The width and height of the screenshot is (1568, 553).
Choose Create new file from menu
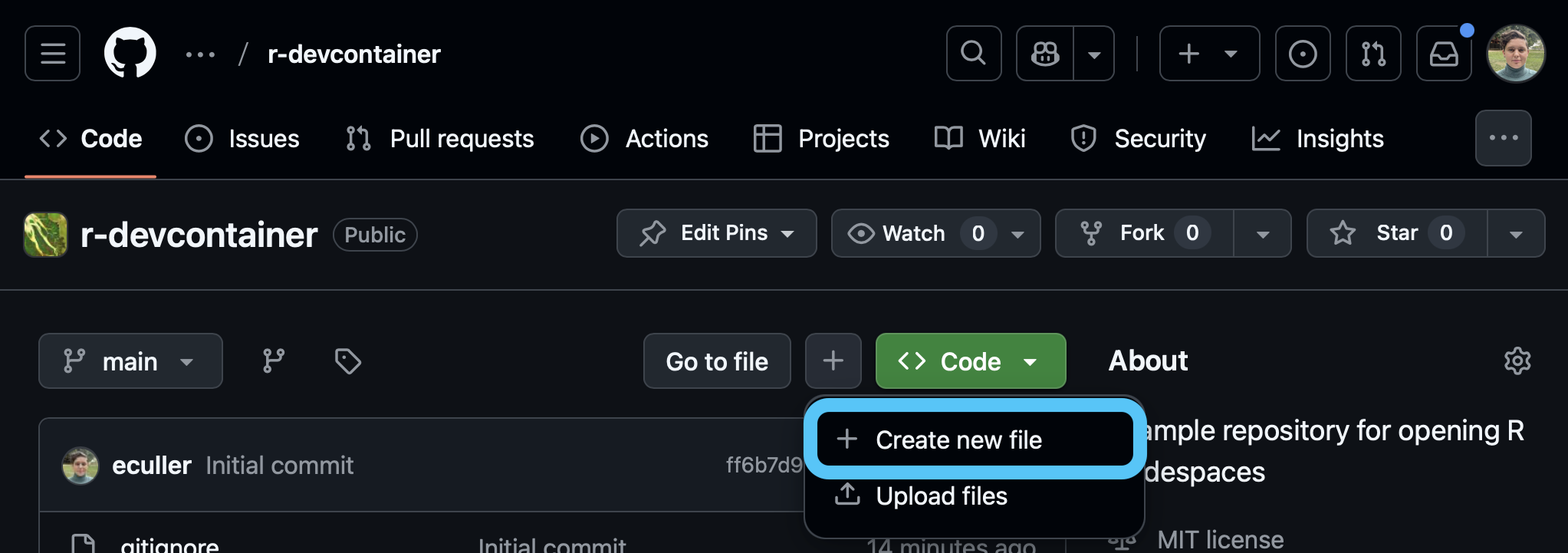tap(975, 439)
